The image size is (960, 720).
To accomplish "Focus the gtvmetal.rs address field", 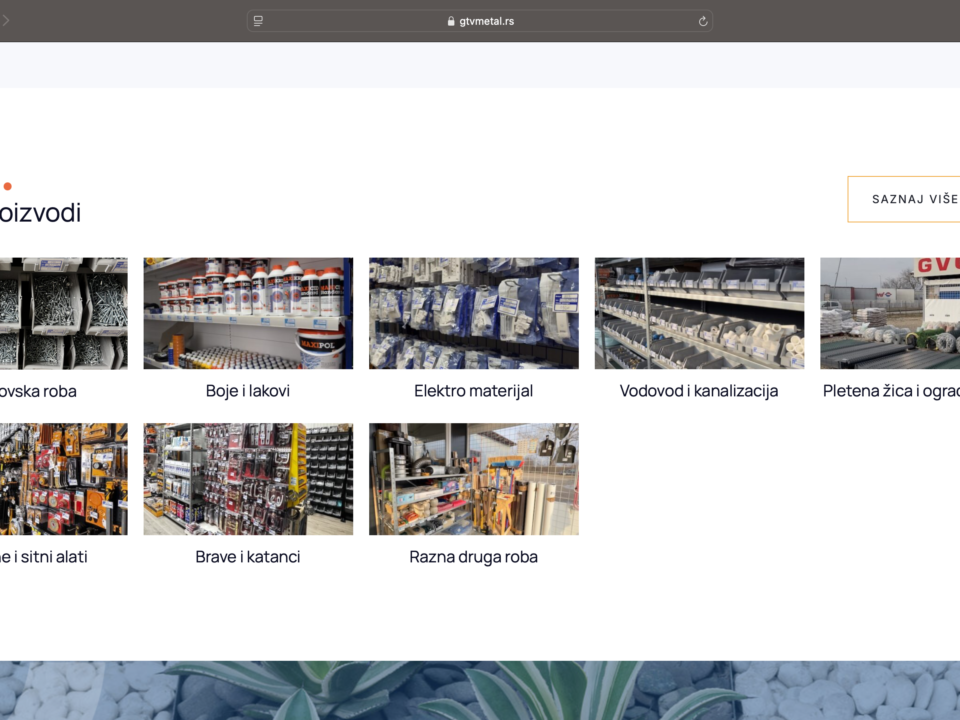I will coord(487,21).
